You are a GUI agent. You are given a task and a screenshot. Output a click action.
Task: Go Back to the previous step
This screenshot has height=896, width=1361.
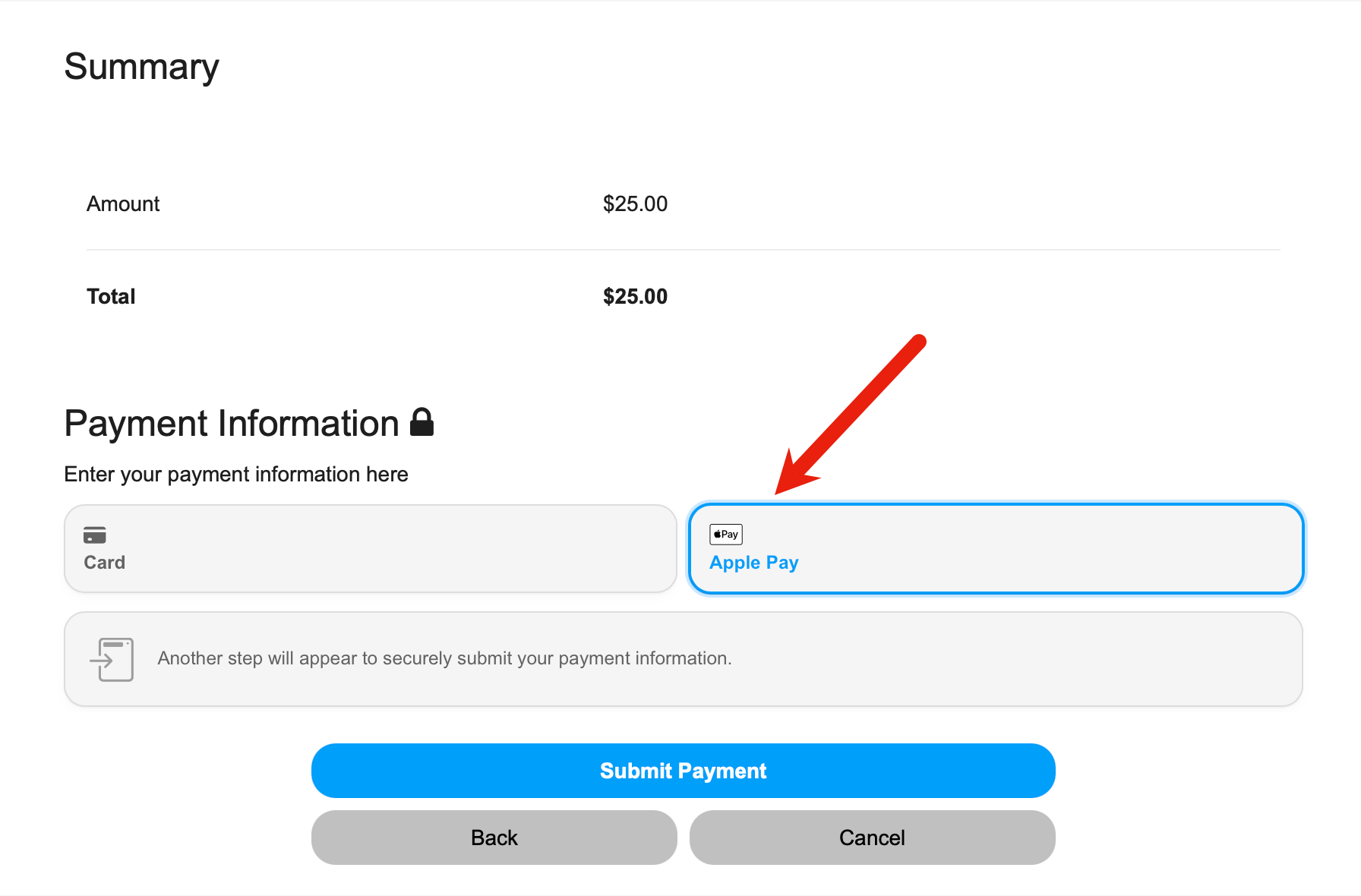[494, 838]
